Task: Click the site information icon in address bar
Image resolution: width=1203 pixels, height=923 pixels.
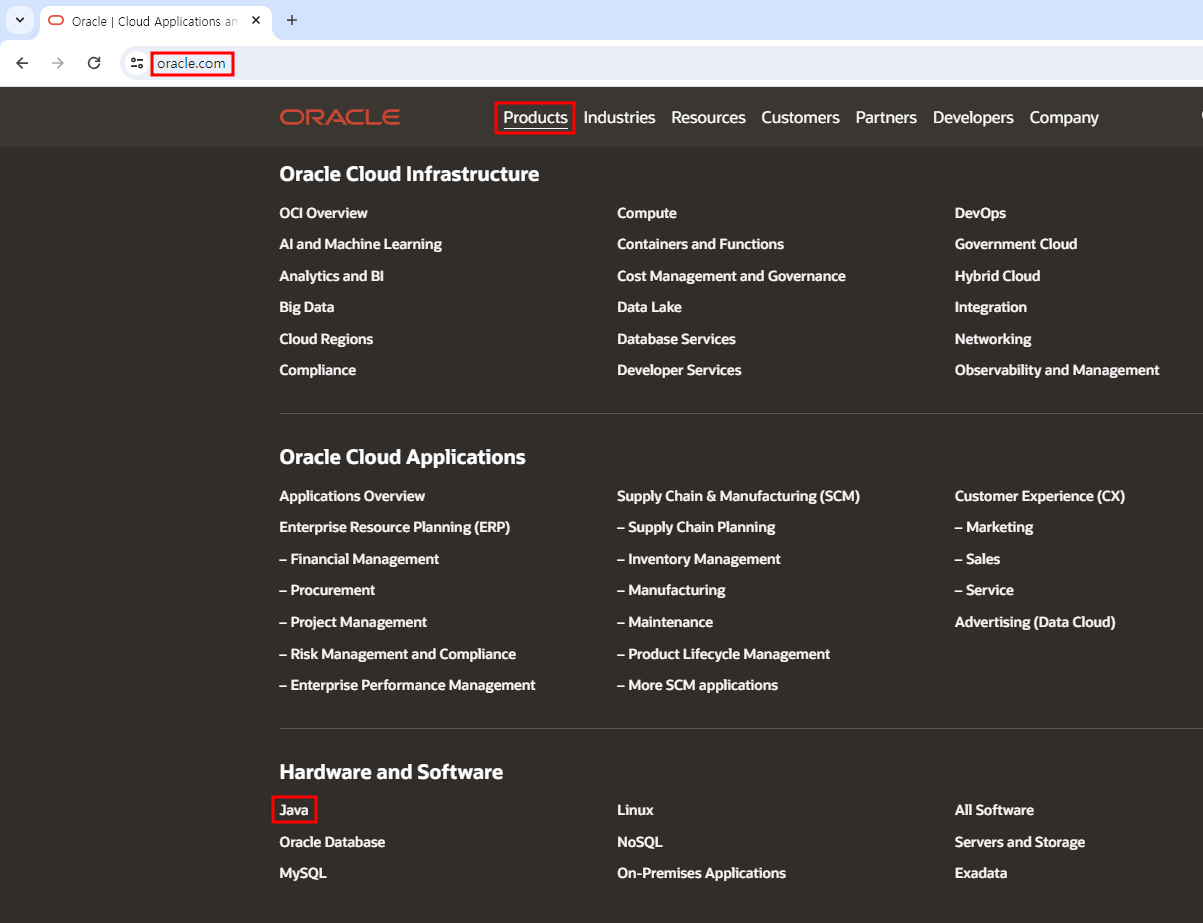Action: click(137, 63)
